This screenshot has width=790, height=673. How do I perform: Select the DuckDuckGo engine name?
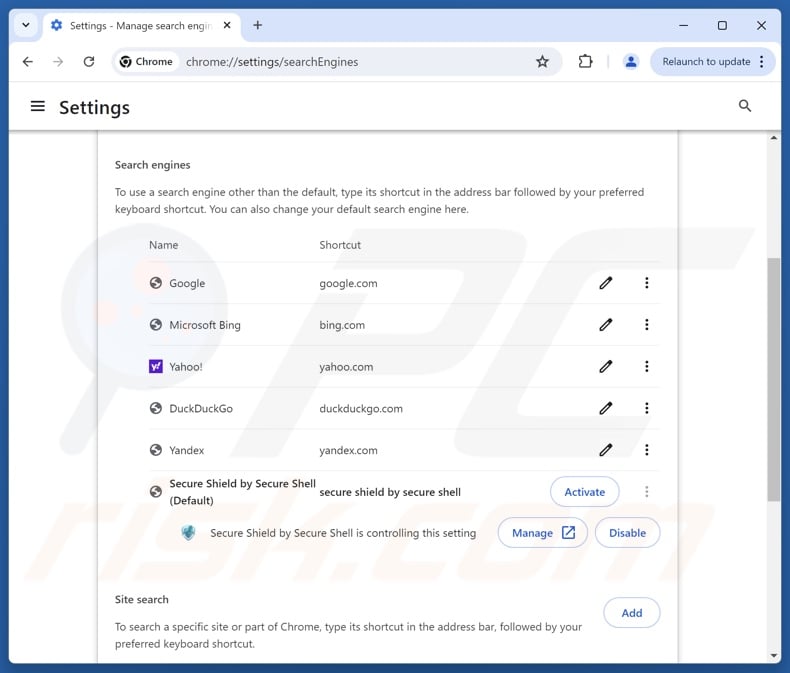(x=201, y=409)
